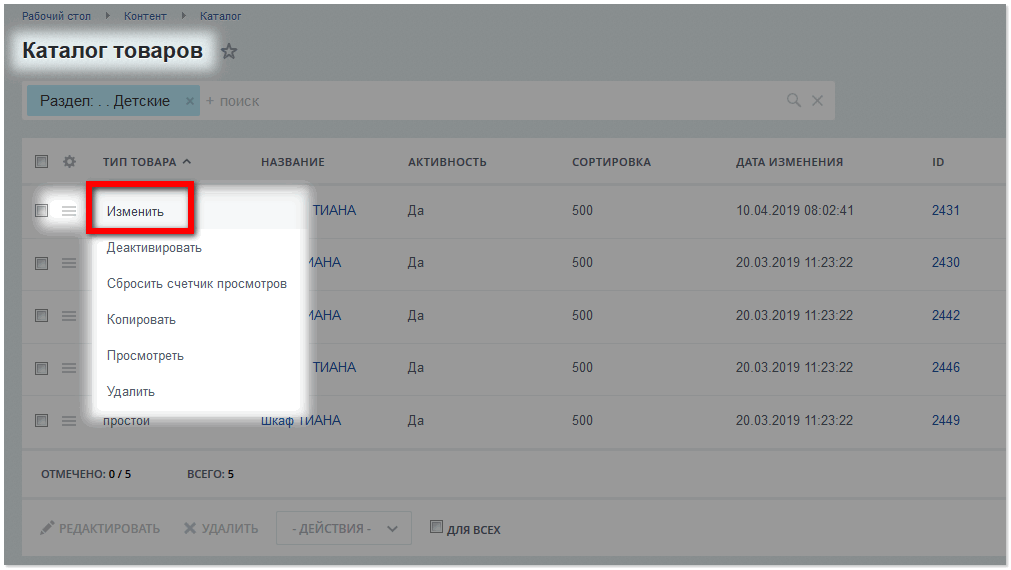Choose Просмотреть in context menu
Viewport: 1011px width, 570px height.
[145, 356]
